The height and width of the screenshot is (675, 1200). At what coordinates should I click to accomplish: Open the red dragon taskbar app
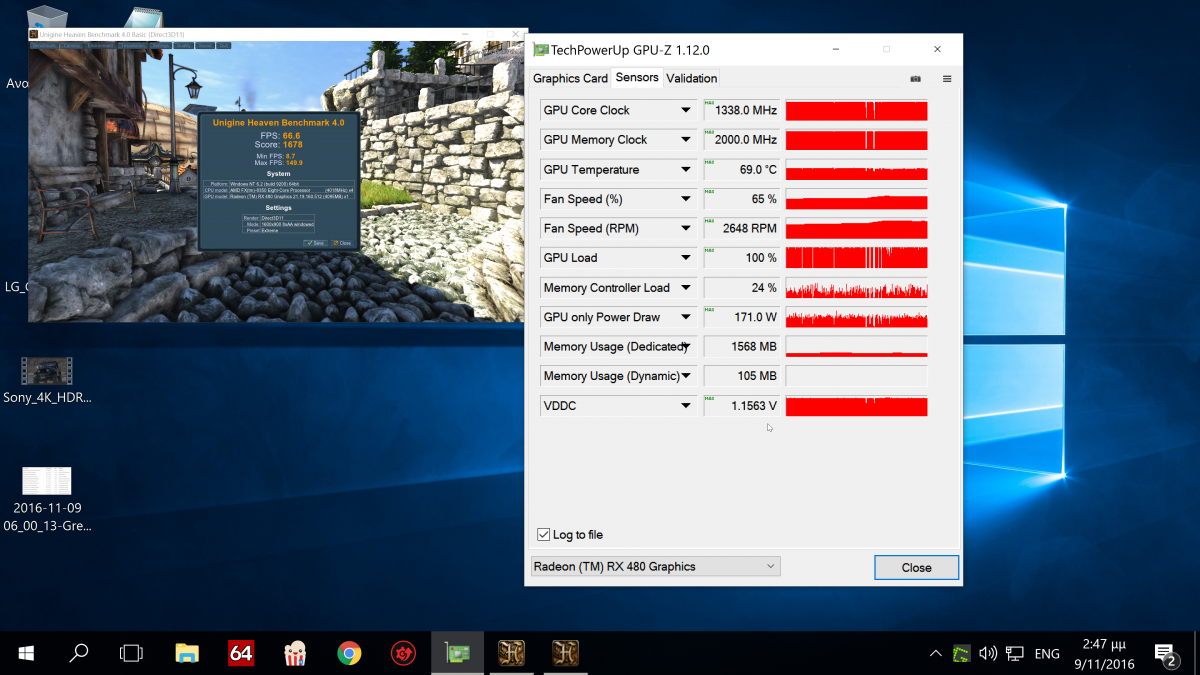[403, 653]
